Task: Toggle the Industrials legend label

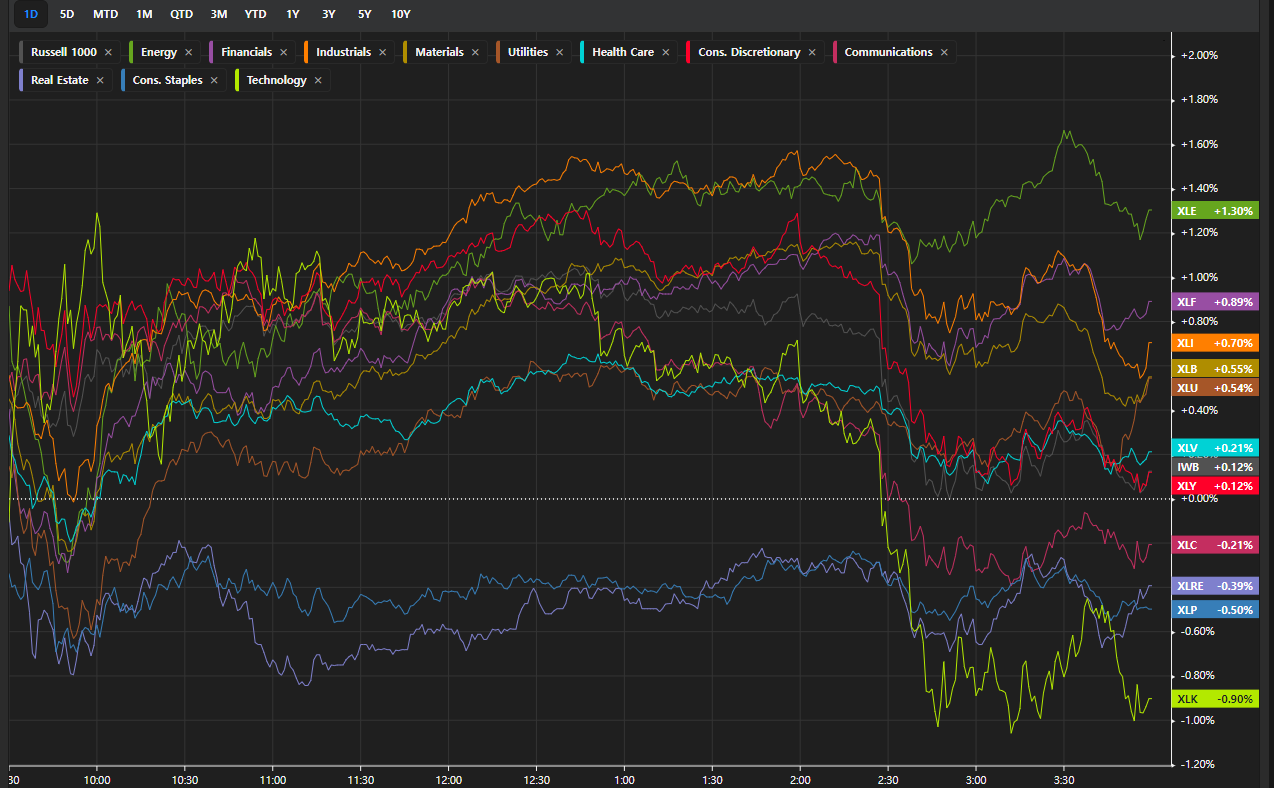Action: click(343, 52)
